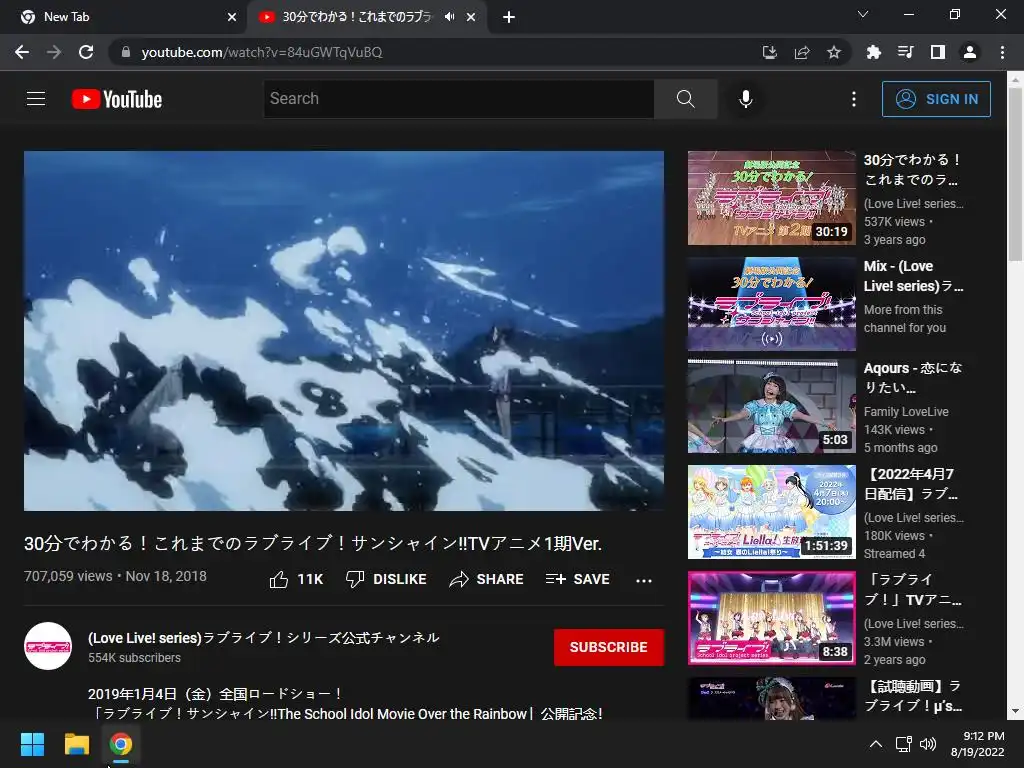Screen dimensions: 1024x768
Task: Open Chrome extensions puzzle icon
Action: tap(873, 52)
